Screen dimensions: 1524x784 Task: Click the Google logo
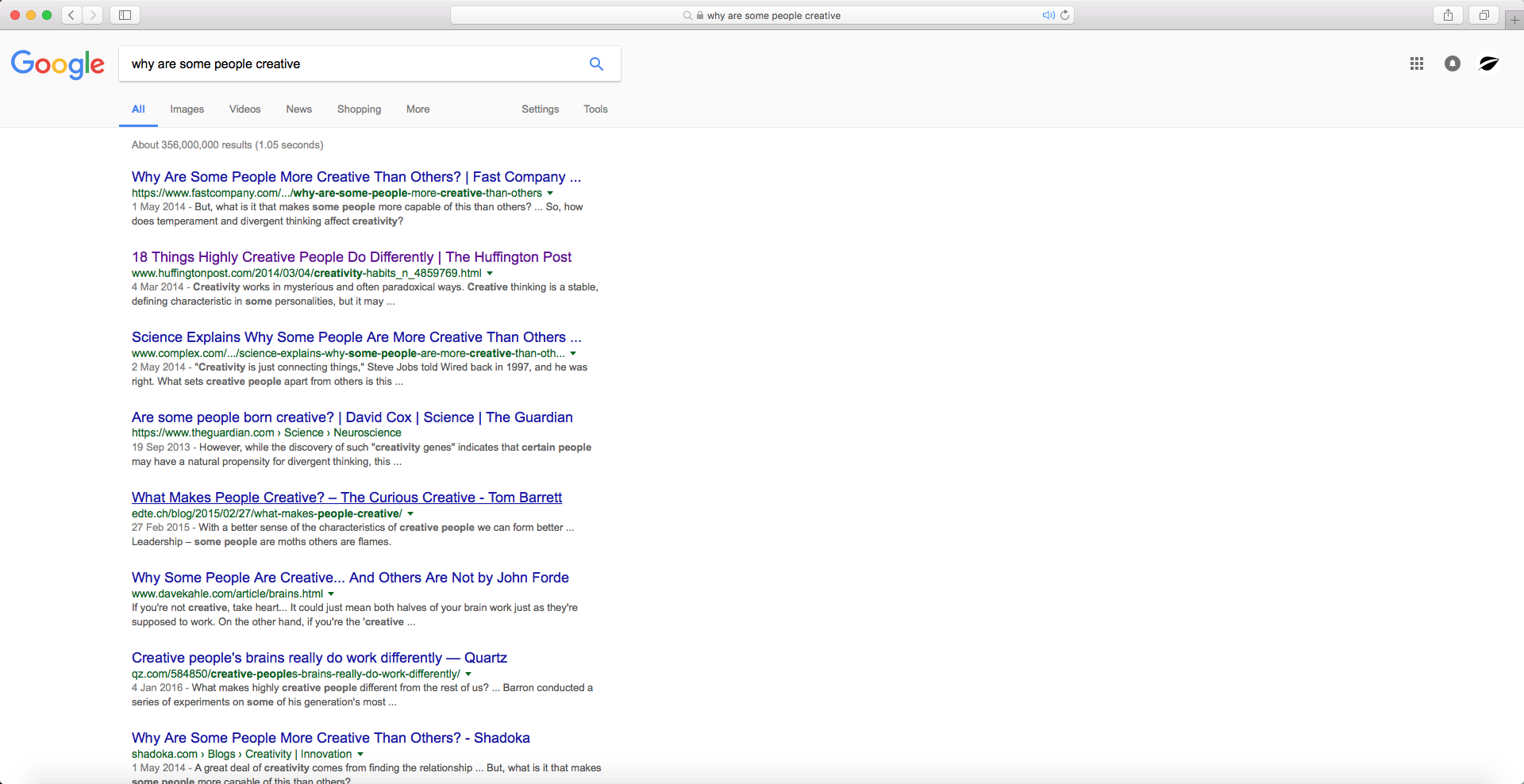[x=57, y=64]
